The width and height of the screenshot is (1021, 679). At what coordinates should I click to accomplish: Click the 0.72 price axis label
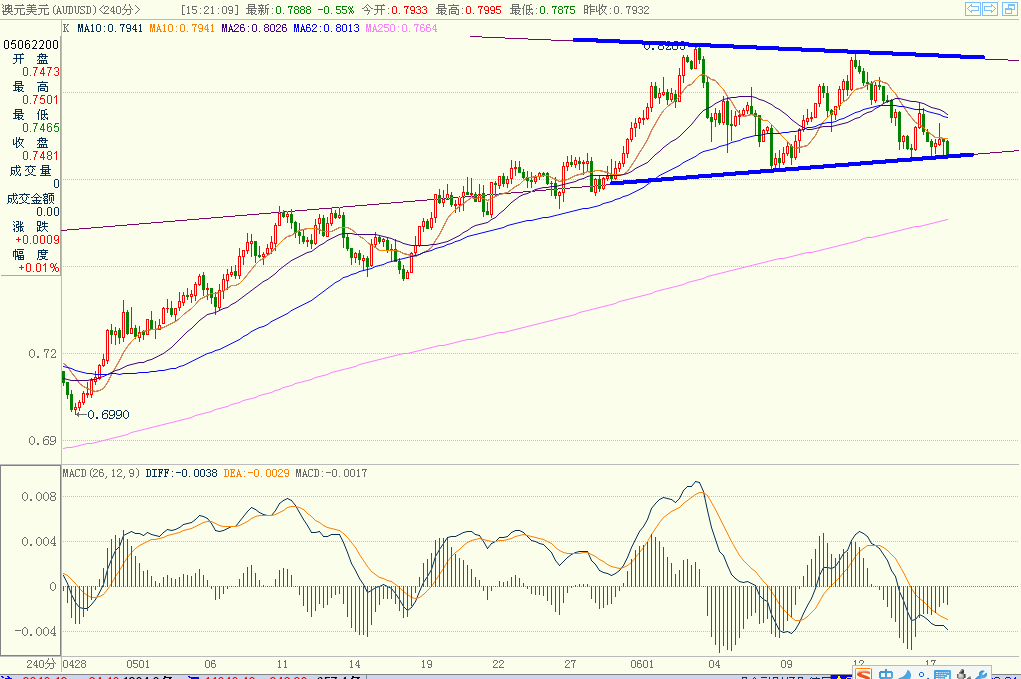[42, 353]
